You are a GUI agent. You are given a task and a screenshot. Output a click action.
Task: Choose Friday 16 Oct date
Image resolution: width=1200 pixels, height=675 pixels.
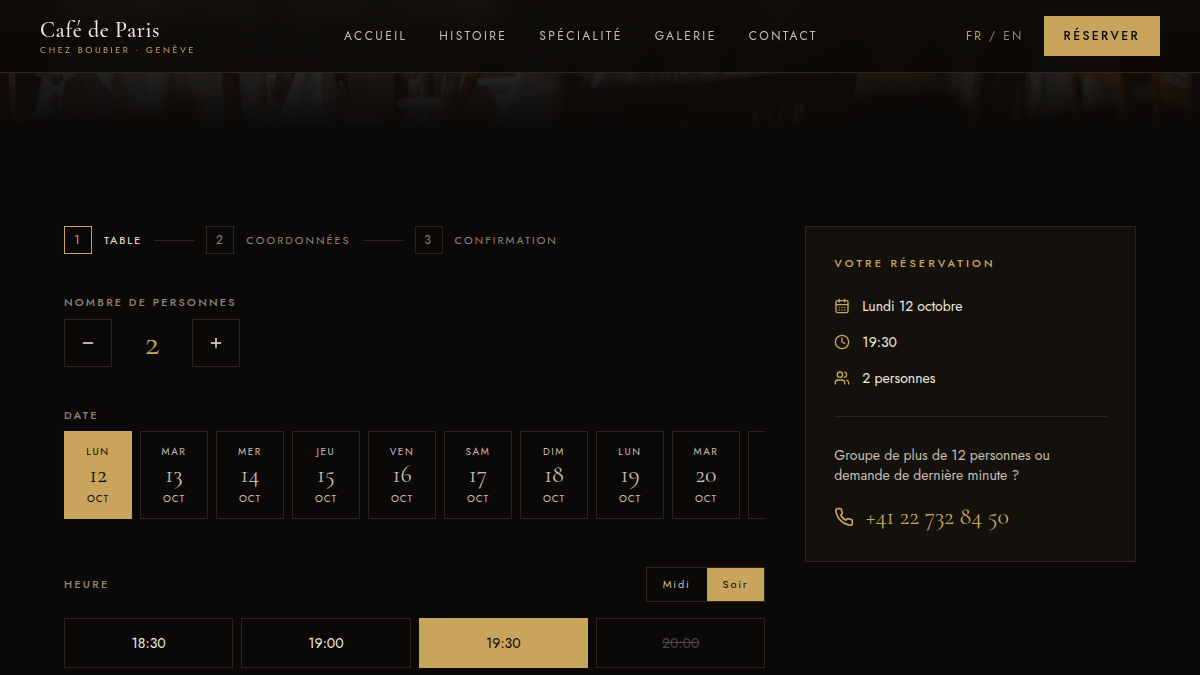(x=402, y=475)
